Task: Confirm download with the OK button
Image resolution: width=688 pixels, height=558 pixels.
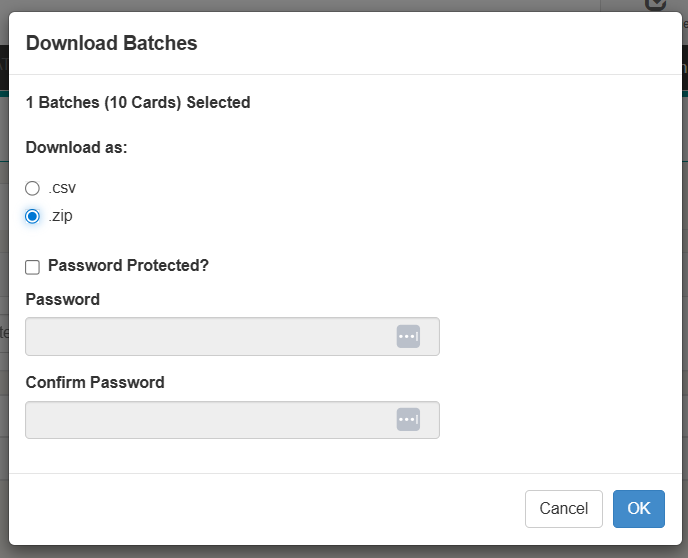Action: (638, 509)
